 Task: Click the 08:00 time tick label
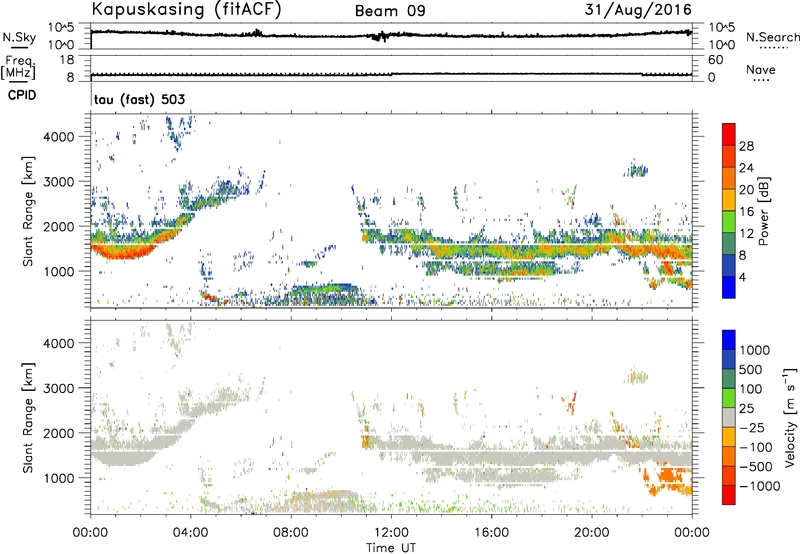tap(291, 533)
